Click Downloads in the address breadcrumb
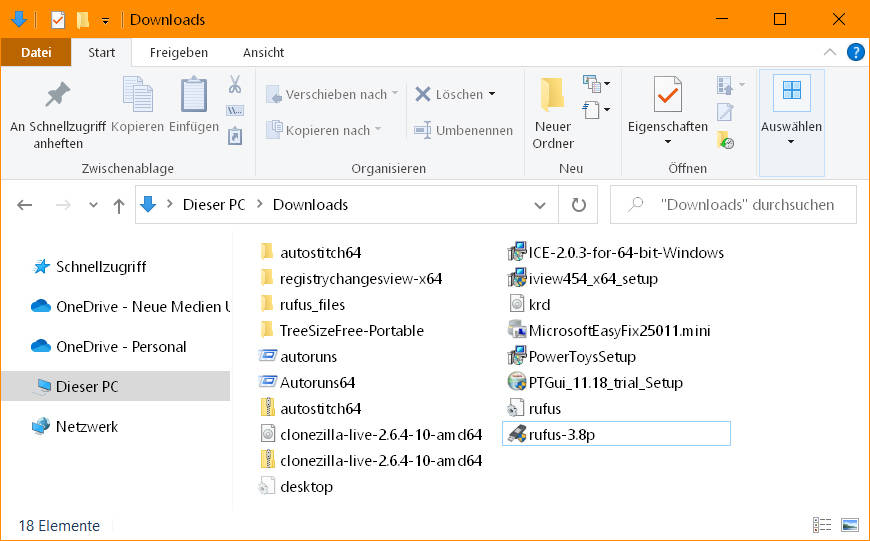The image size is (870, 541). tap(310, 205)
